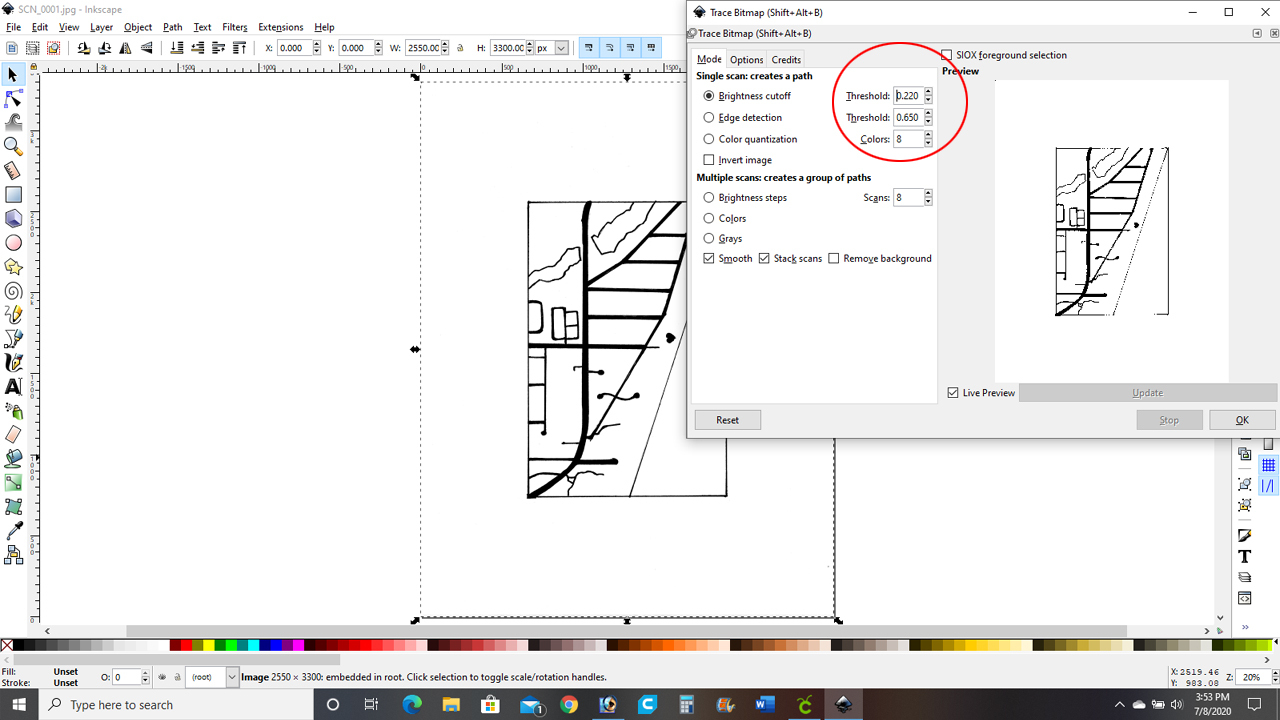Viewport: 1280px width, 720px height.
Task: Click the flip horizontal icon
Action: coord(127,48)
